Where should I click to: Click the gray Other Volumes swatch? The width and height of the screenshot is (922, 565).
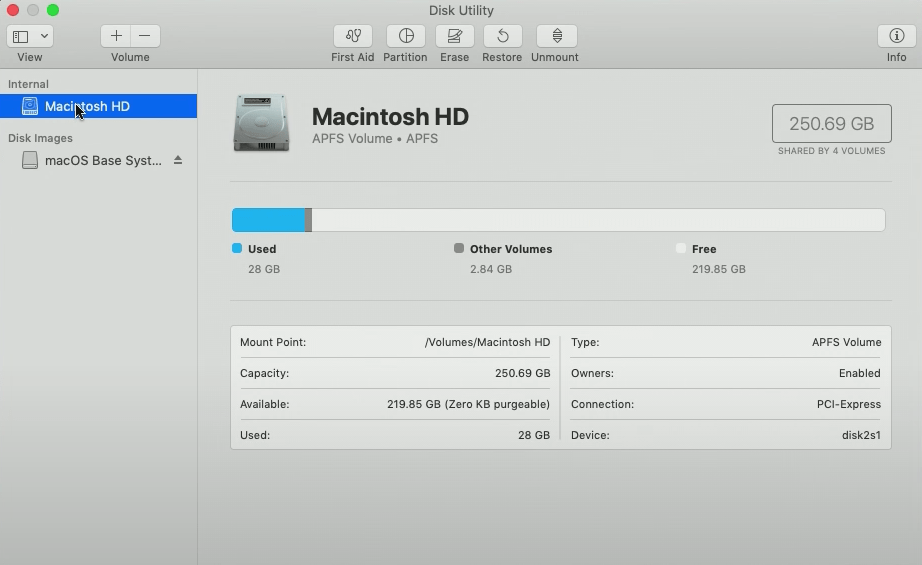point(459,248)
